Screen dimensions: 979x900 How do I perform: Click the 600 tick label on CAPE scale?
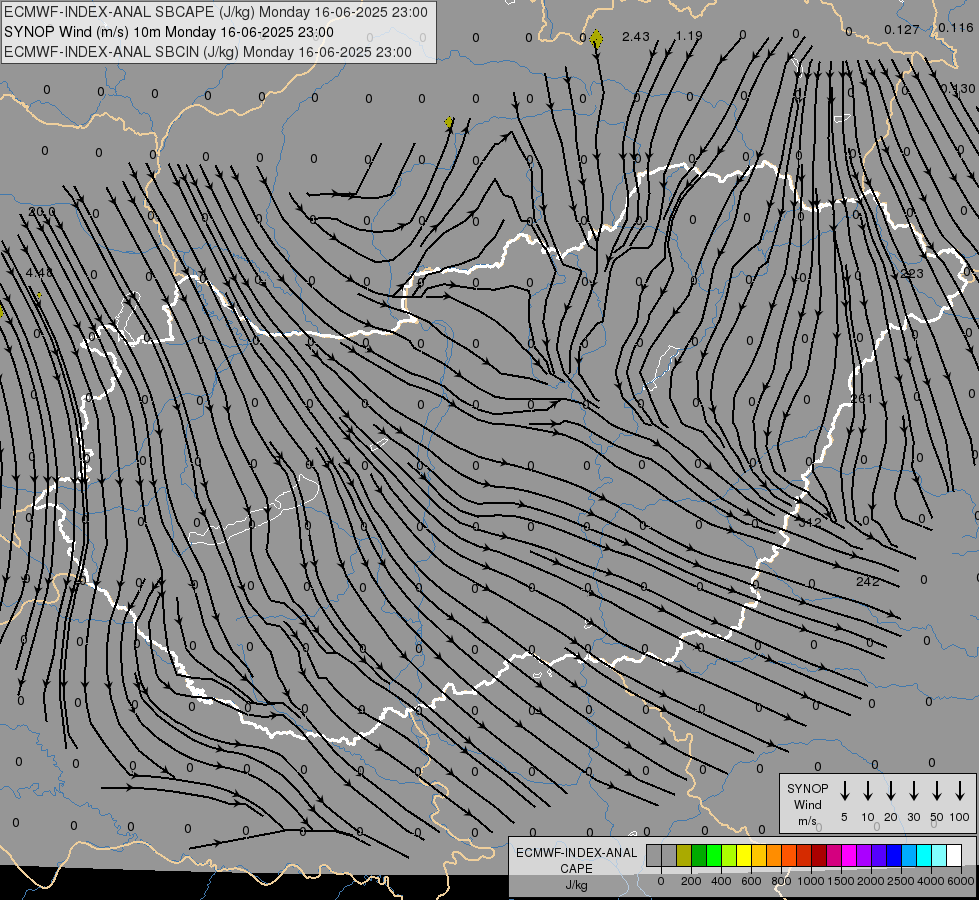pyautogui.click(x=751, y=881)
